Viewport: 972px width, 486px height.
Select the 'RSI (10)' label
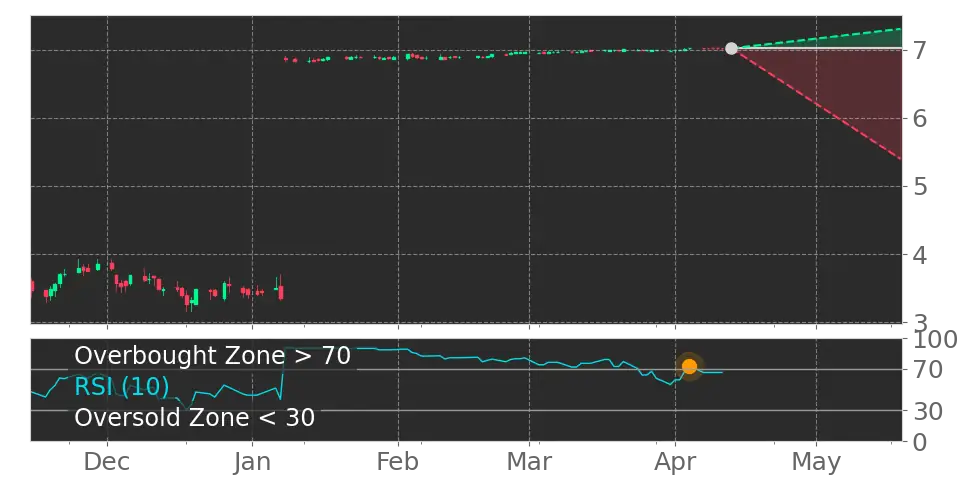[x=122, y=387]
